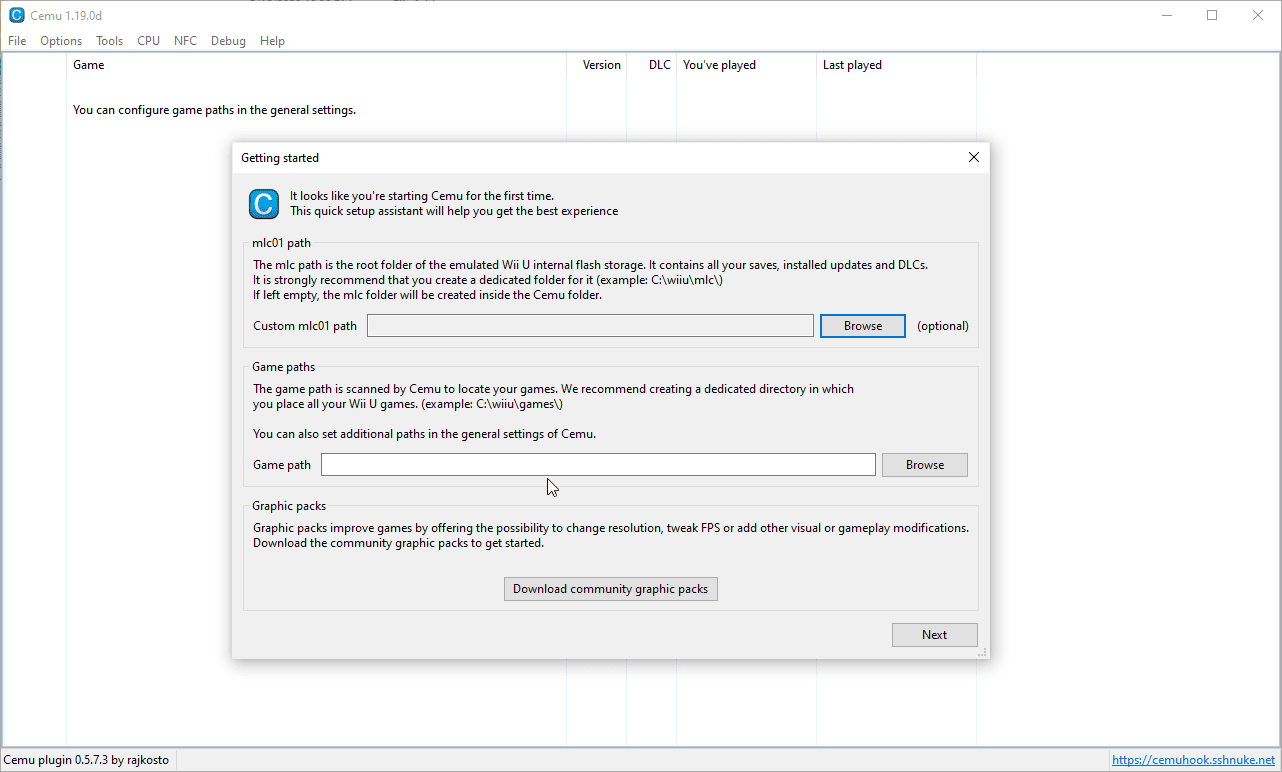
Task: Download community graphic packs
Action: click(x=610, y=589)
